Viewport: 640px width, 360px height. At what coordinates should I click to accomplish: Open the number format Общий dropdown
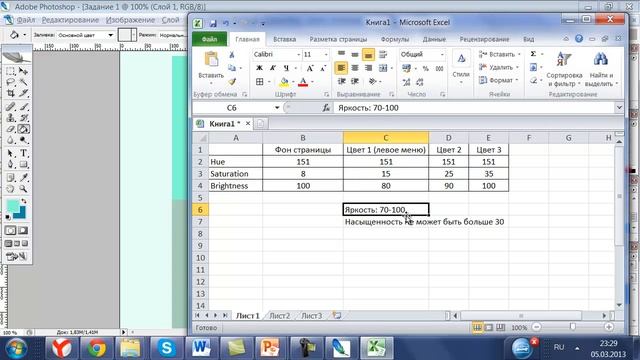pyautogui.click(x=442, y=55)
